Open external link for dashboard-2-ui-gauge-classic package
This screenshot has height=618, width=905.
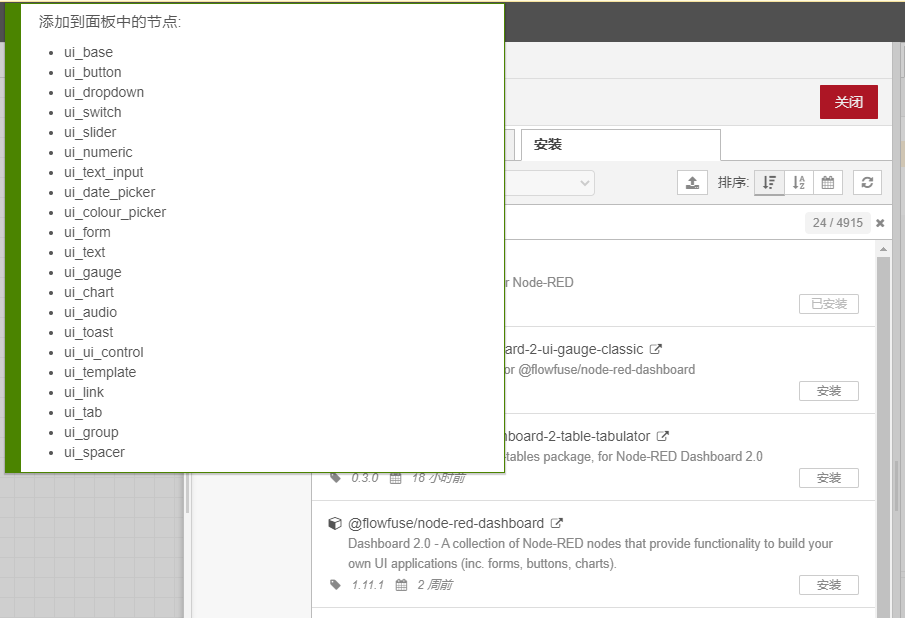[655, 348]
